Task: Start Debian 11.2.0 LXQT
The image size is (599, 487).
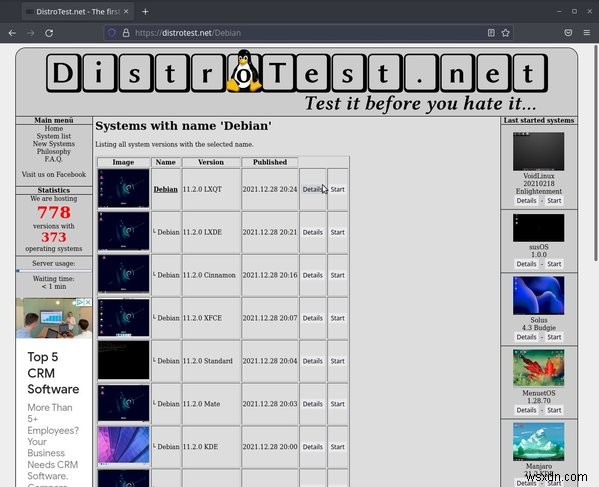Action: 338,189
